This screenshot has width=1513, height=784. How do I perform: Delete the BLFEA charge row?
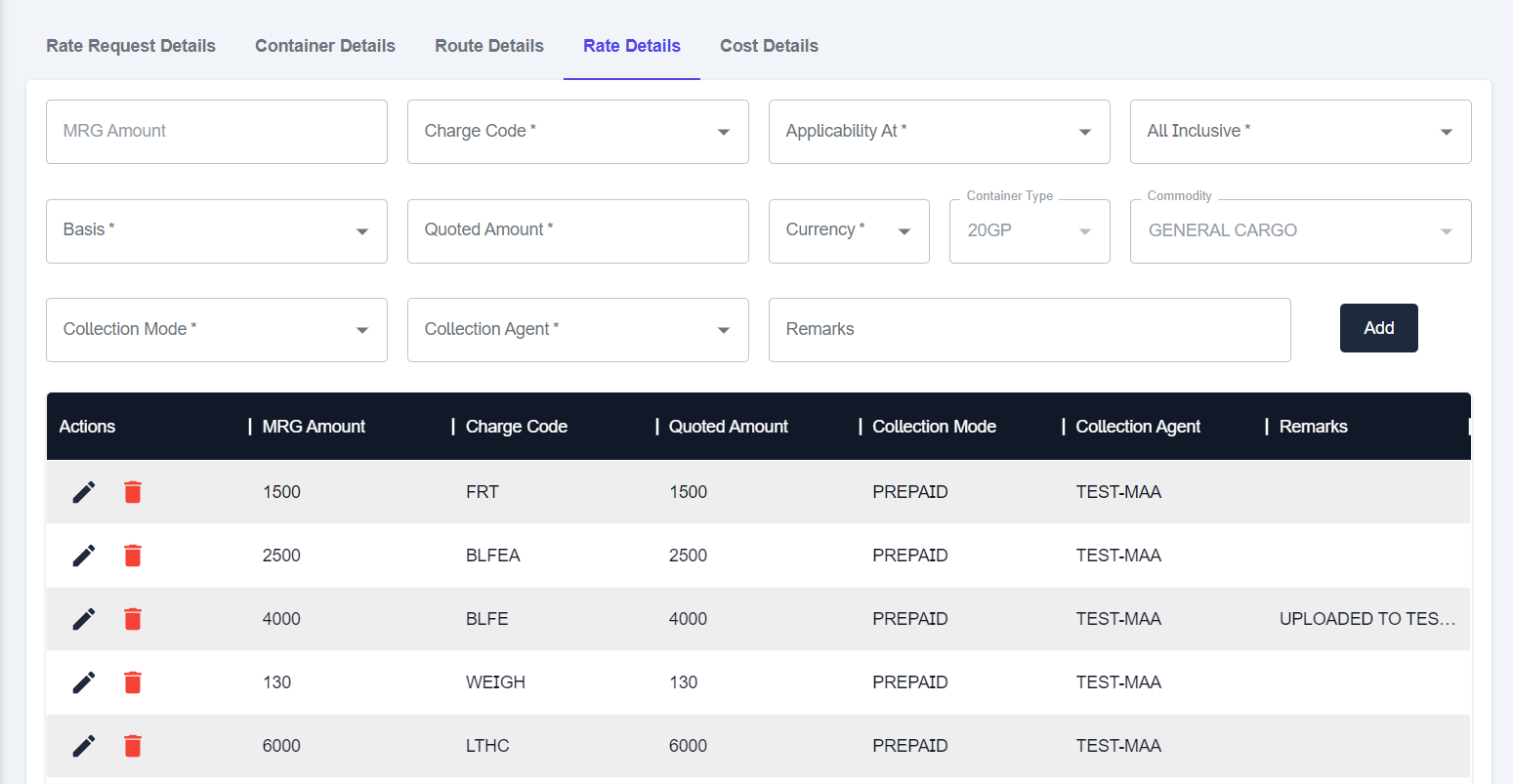click(133, 556)
